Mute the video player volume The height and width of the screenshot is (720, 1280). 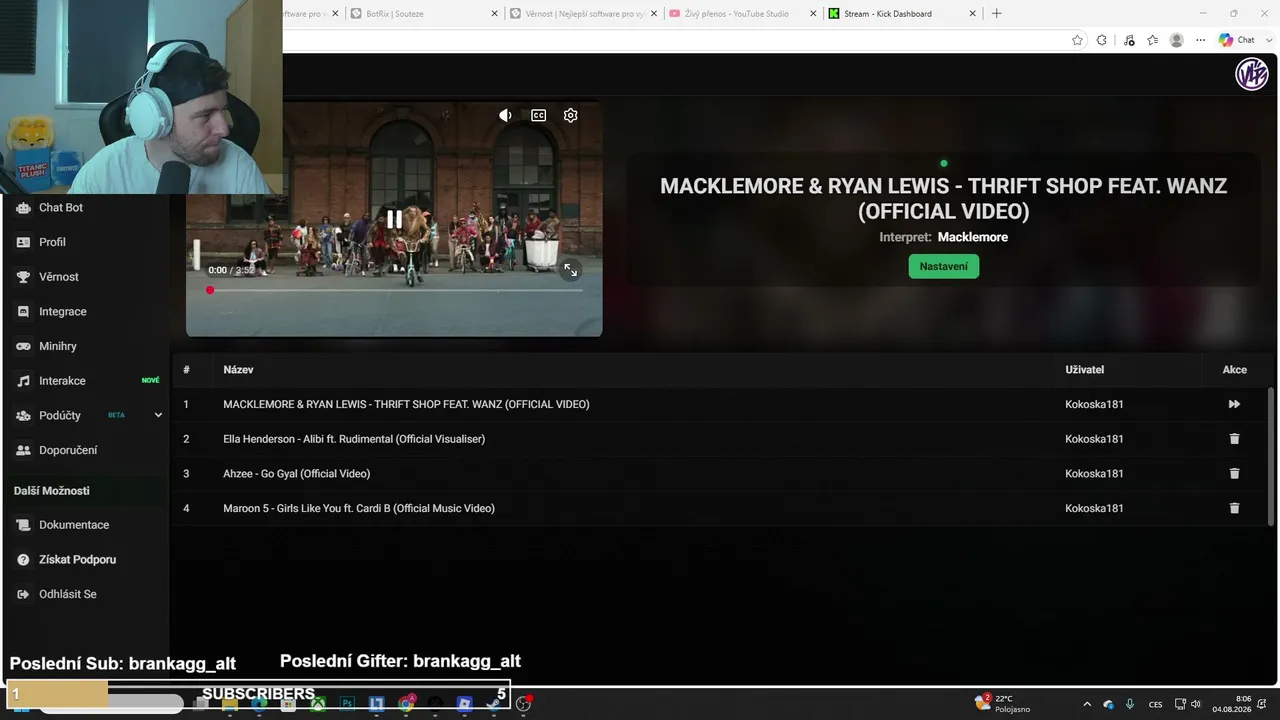(x=505, y=115)
